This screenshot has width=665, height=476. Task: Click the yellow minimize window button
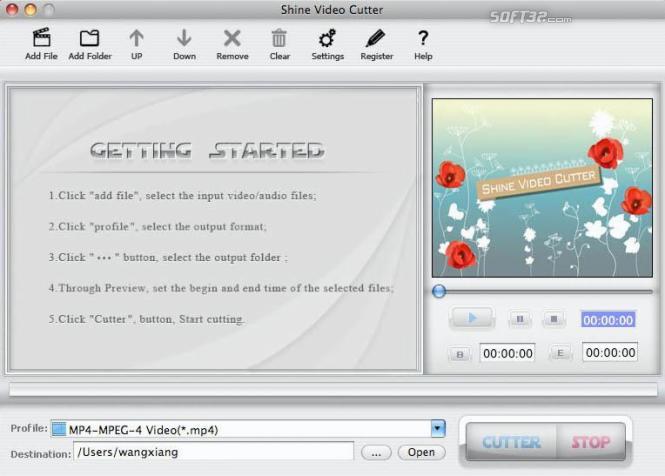[30, 9]
